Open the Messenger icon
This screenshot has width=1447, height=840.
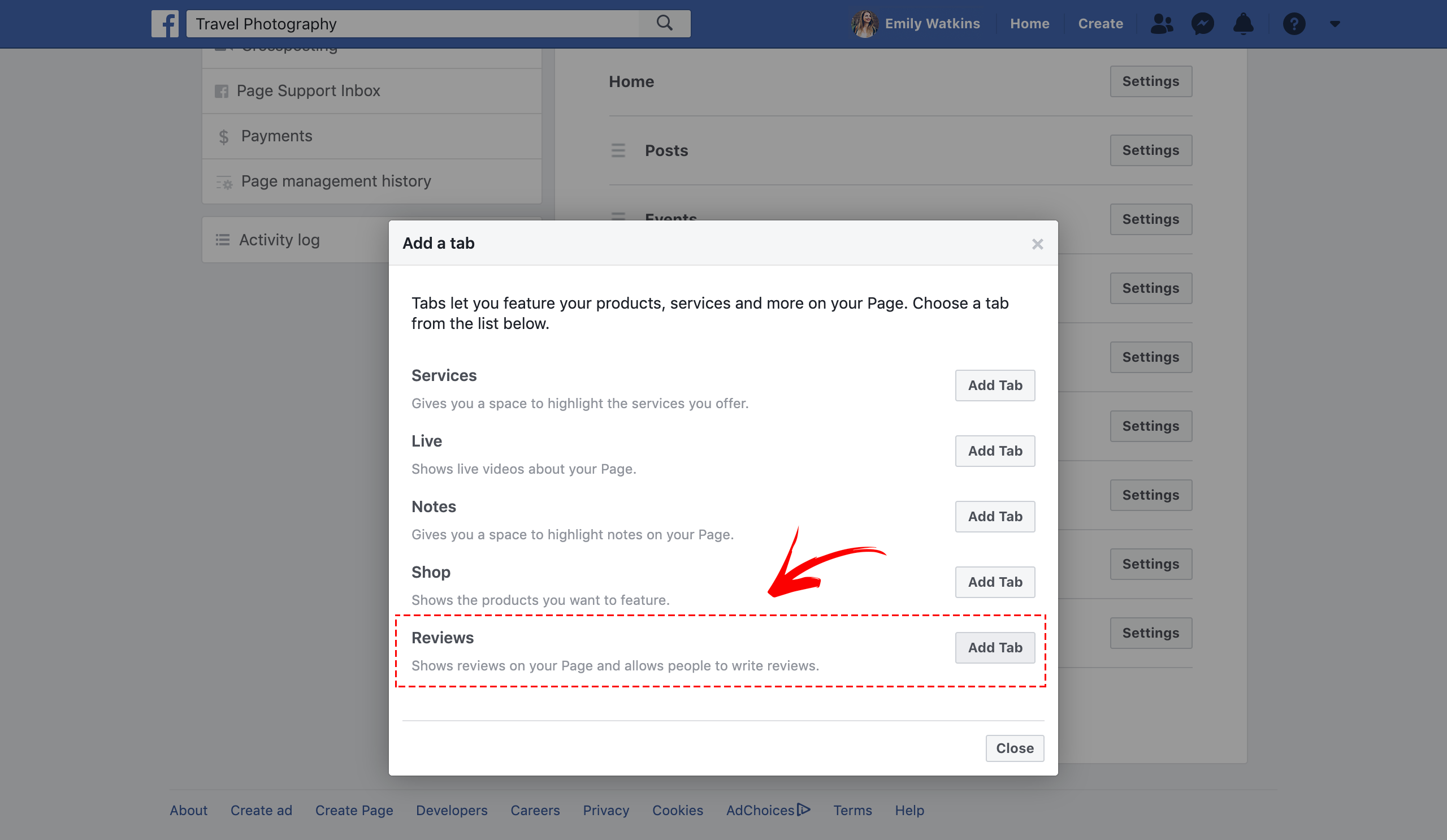pyautogui.click(x=1202, y=24)
